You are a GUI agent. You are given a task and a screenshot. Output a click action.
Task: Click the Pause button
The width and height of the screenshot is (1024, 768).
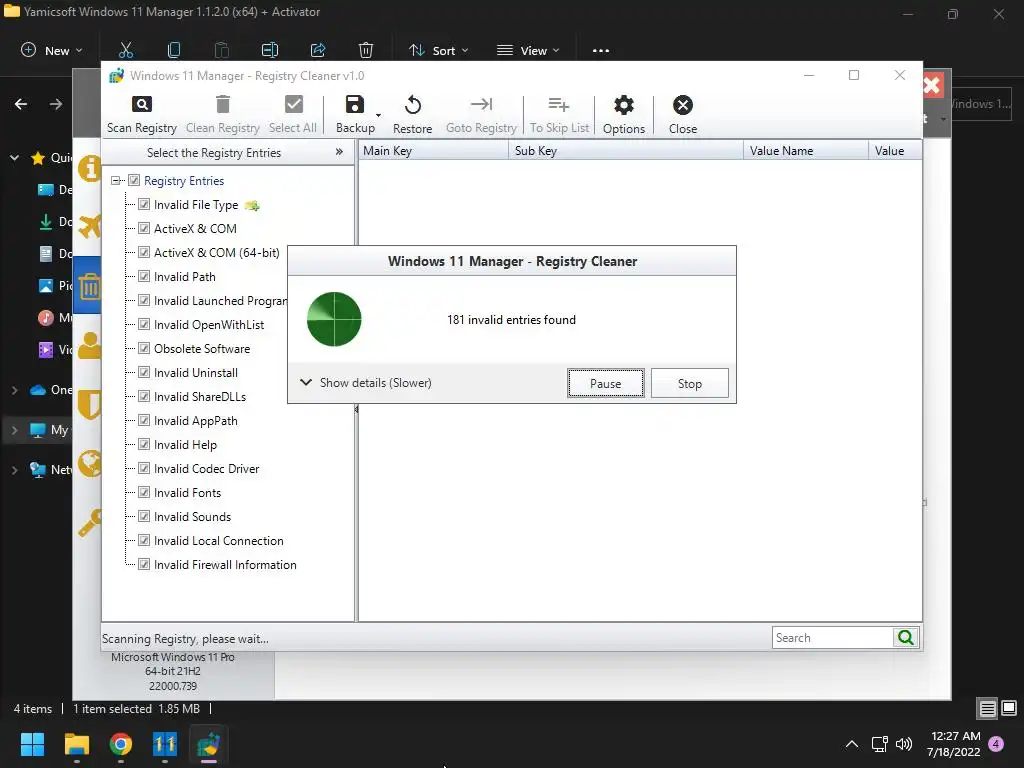click(x=605, y=383)
